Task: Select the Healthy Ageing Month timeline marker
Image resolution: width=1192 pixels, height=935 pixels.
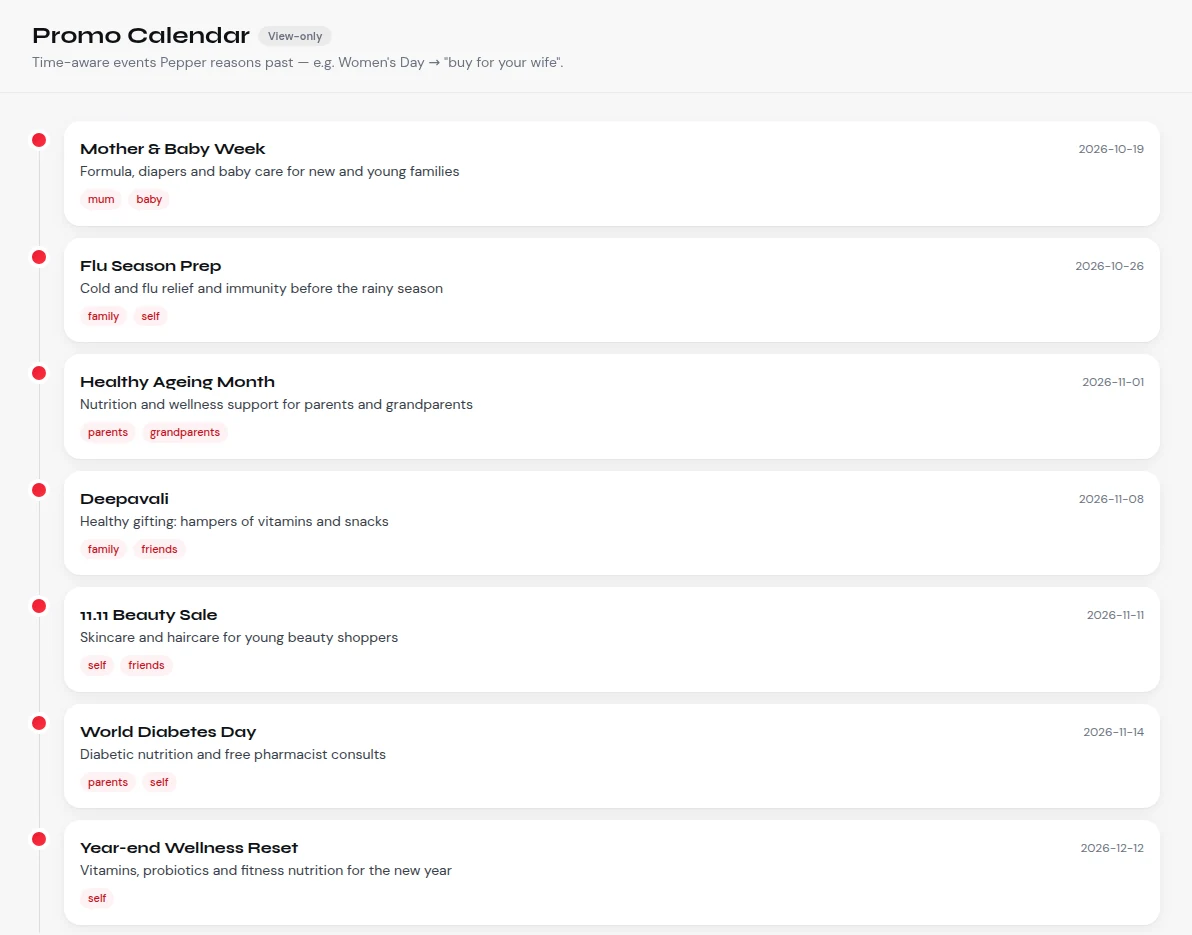Action: tap(39, 373)
